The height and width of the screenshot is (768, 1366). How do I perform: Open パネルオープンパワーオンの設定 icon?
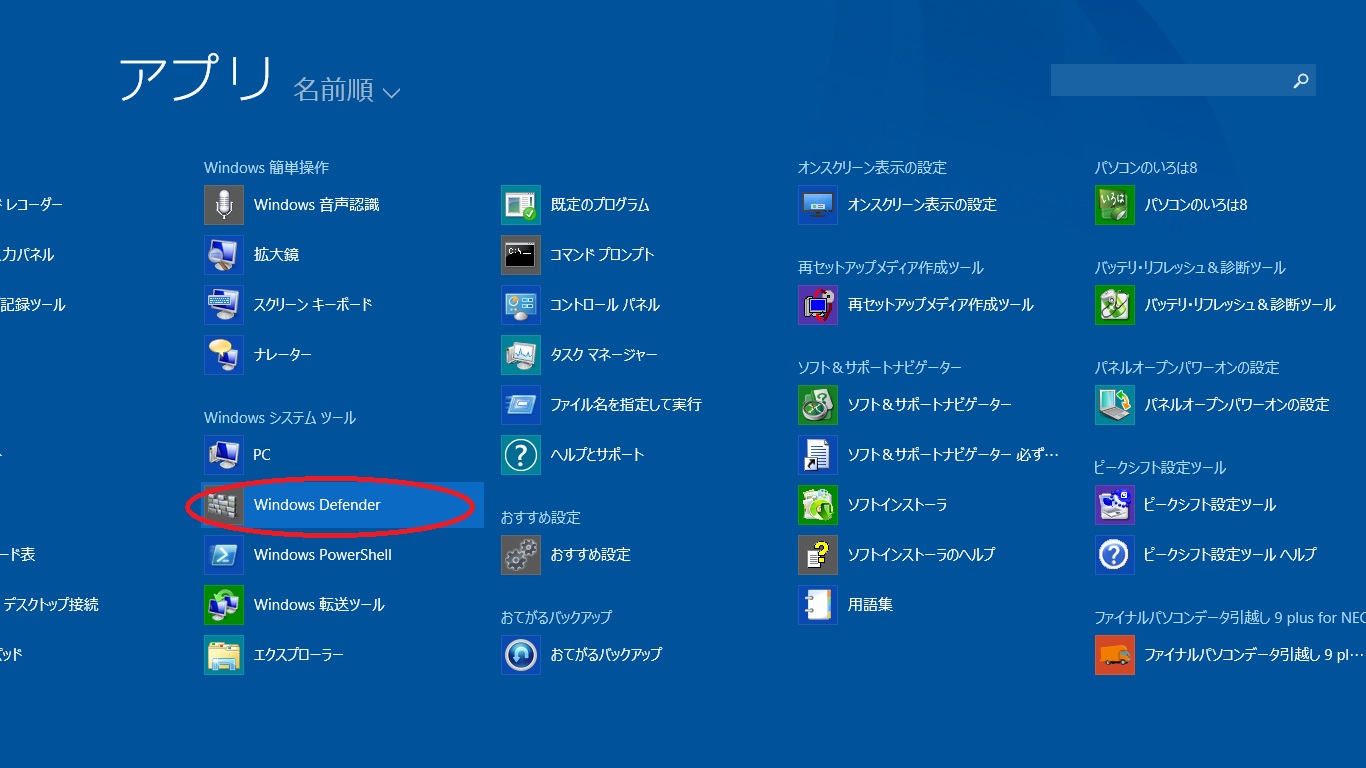pyautogui.click(x=1115, y=405)
